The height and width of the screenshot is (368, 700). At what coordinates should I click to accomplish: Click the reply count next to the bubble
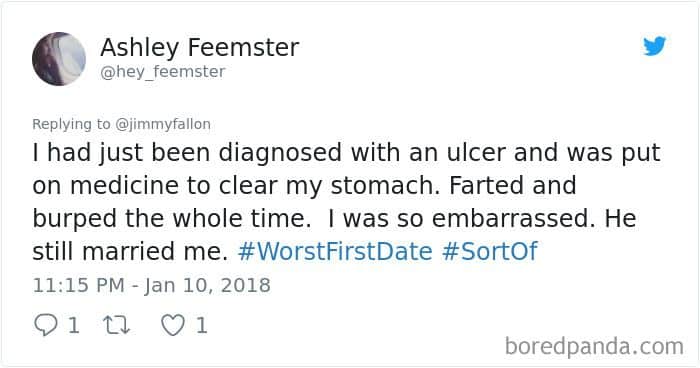coord(74,325)
